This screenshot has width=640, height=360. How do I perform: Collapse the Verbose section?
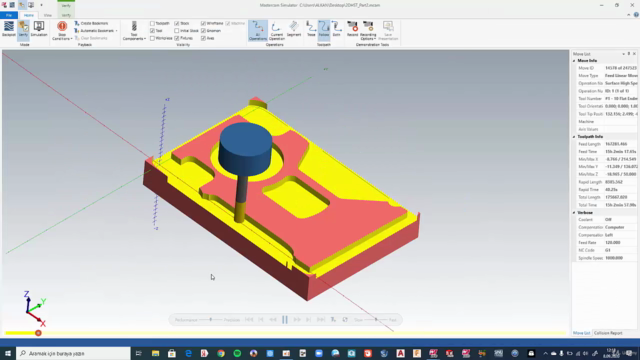click(x=574, y=213)
